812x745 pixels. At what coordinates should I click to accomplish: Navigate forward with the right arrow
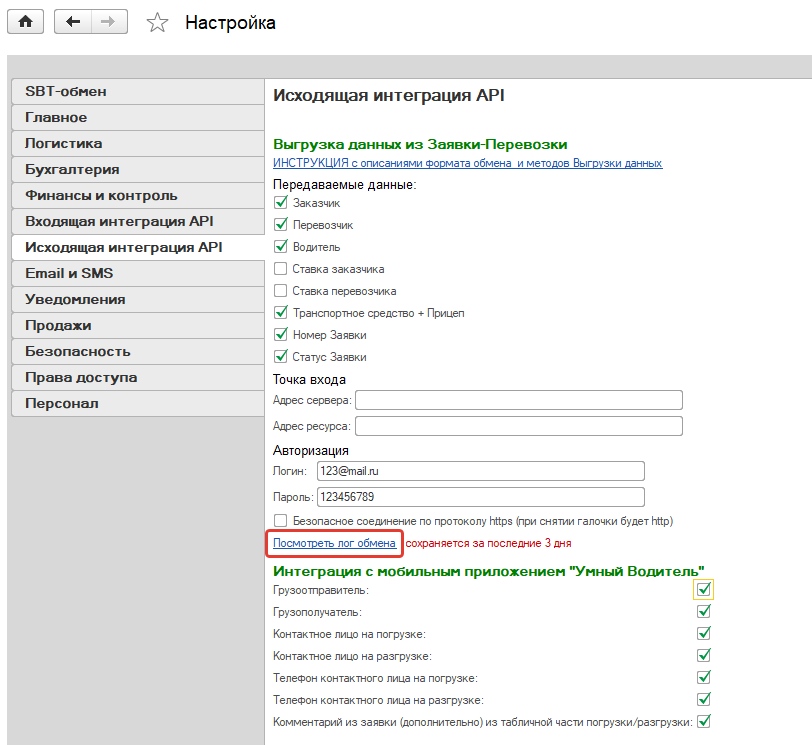(109, 22)
